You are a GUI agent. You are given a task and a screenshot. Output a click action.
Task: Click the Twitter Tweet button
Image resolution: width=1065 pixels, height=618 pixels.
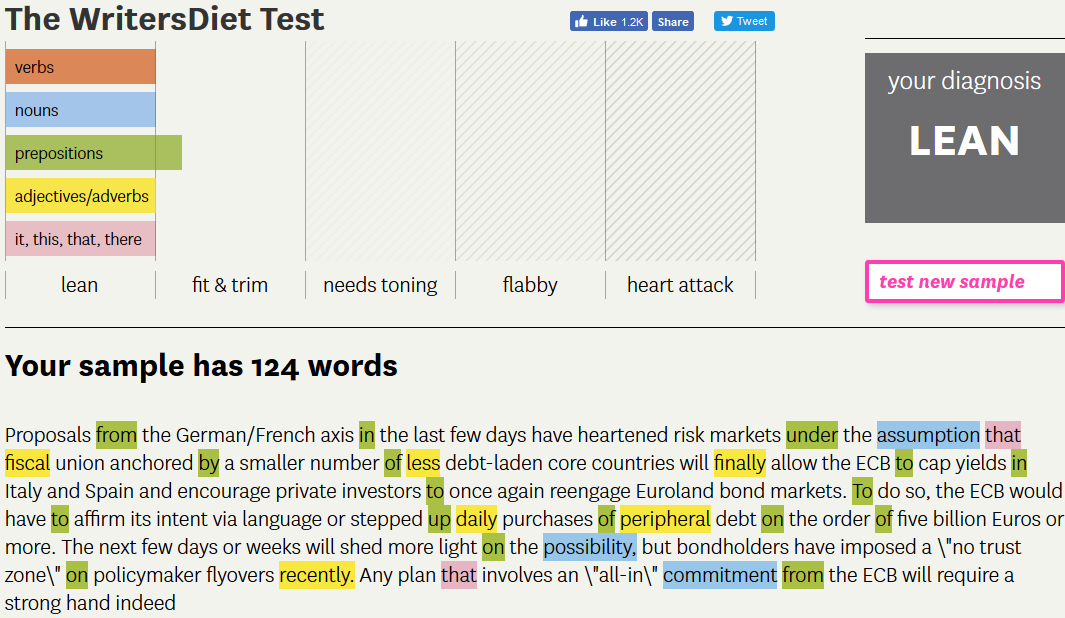click(x=744, y=21)
